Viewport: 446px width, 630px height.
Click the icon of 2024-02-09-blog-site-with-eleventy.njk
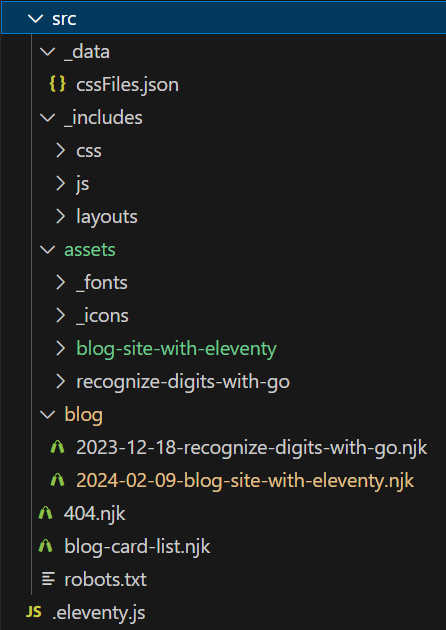pyautogui.click(x=57, y=480)
